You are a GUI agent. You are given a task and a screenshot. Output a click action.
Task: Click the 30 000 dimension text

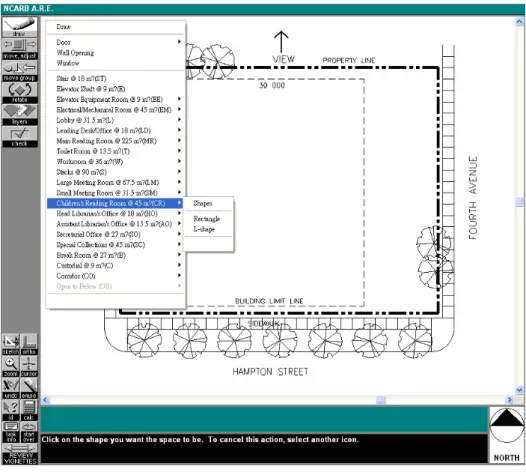click(272, 86)
